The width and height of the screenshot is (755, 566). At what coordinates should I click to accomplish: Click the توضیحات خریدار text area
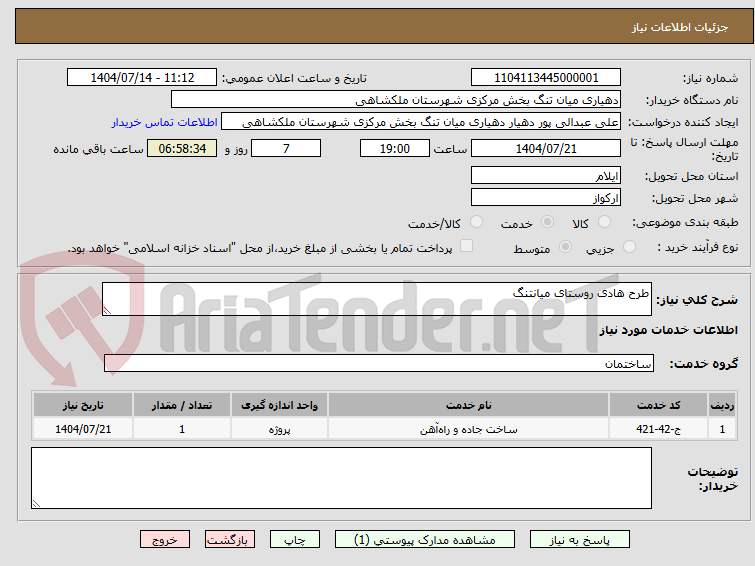pos(341,478)
